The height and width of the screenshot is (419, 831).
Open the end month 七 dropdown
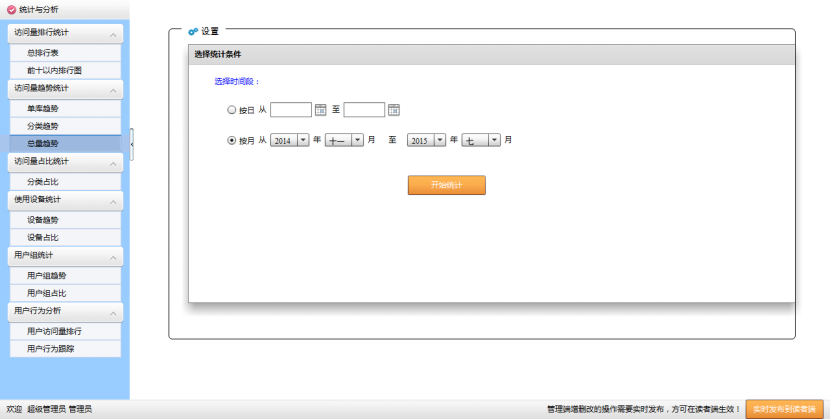[494, 141]
